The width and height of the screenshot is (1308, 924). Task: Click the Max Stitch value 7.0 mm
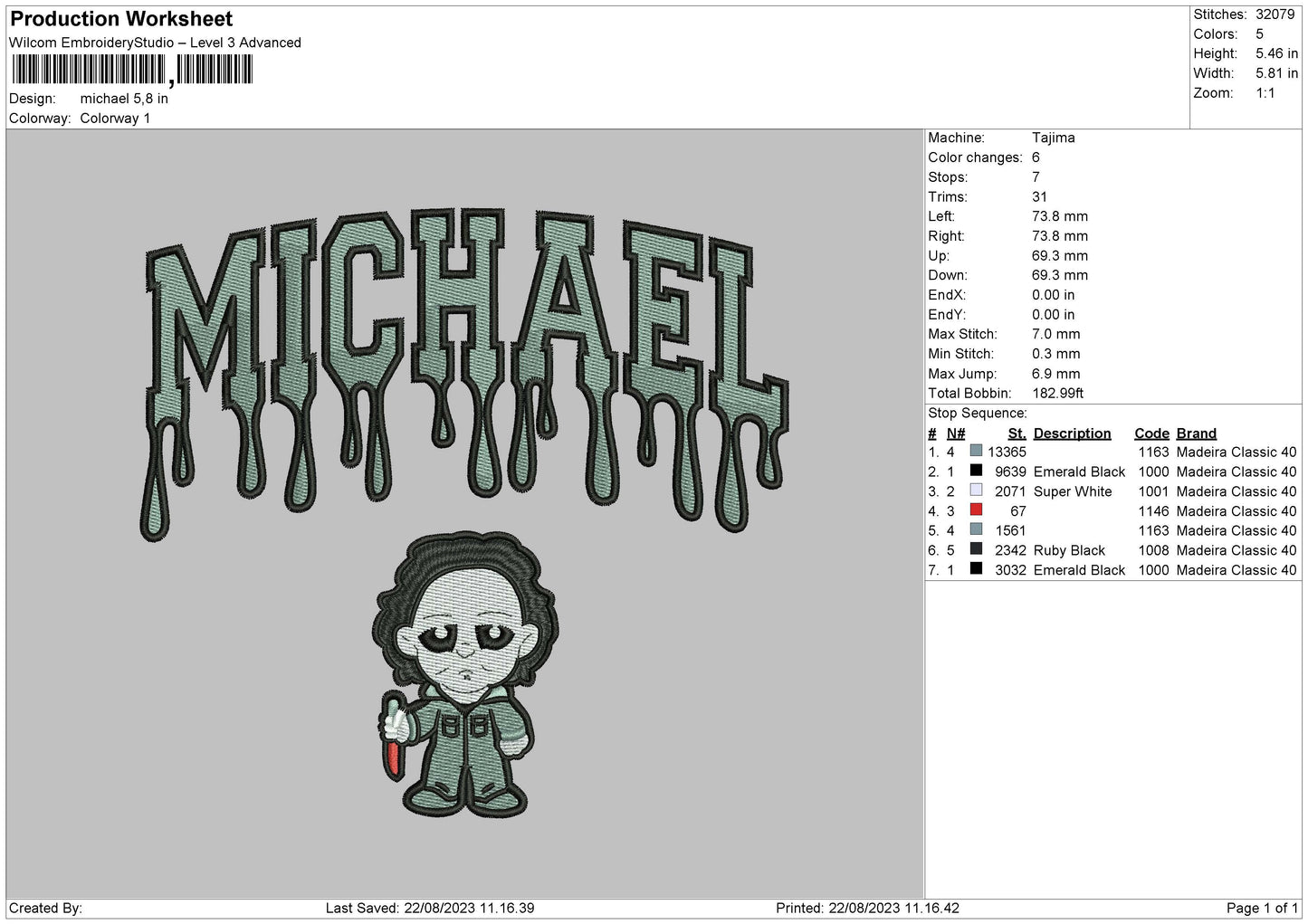pyautogui.click(x=1056, y=335)
